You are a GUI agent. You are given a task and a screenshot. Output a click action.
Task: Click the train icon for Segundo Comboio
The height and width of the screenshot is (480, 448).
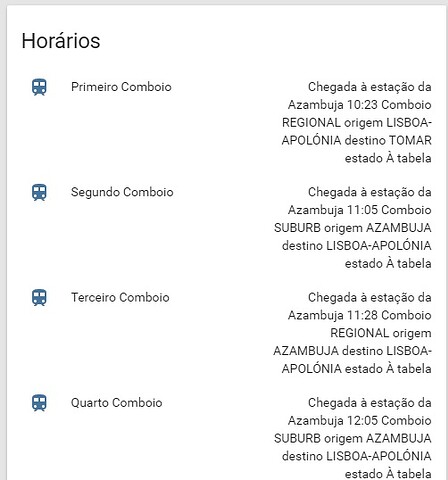click(x=39, y=192)
